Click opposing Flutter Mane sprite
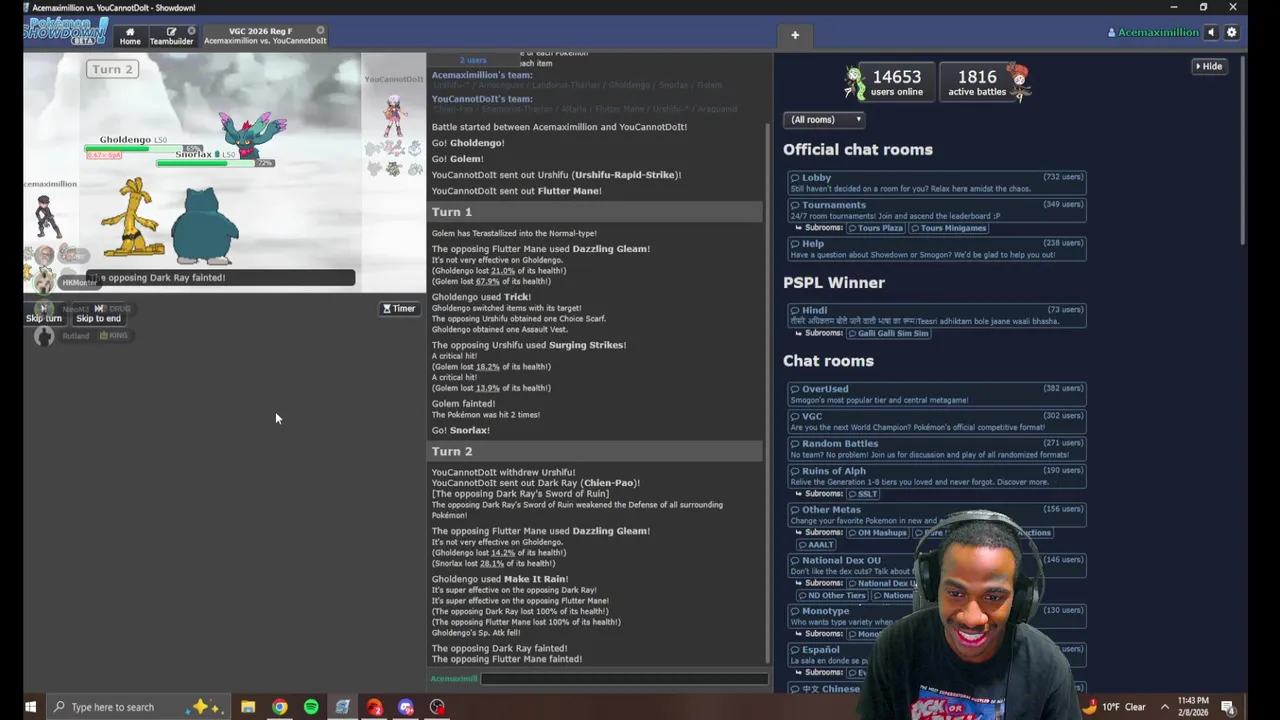The height and width of the screenshot is (720, 1280). [254, 134]
